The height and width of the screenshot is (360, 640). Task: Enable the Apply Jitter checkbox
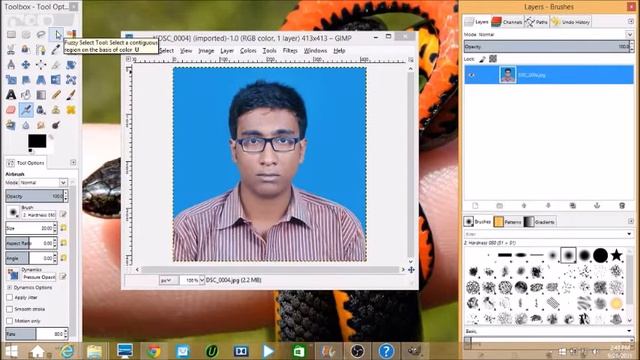point(9,298)
